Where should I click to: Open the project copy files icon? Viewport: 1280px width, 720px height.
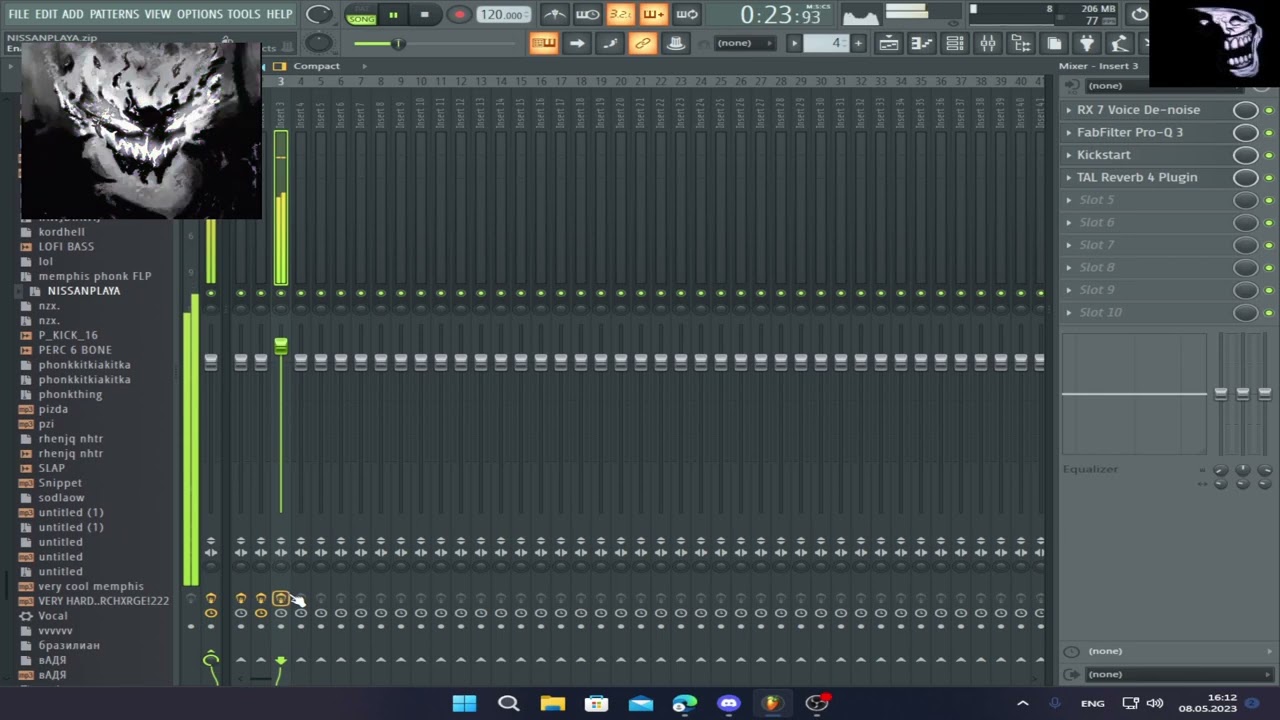pyautogui.click(x=1054, y=43)
